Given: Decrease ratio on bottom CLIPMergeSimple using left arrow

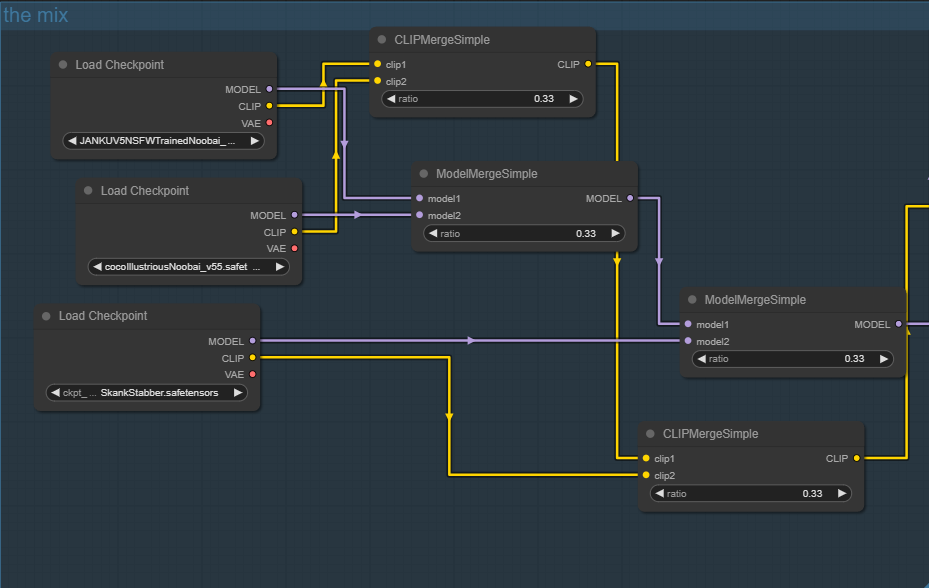Looking at the screenshot, I should [659, 493].
